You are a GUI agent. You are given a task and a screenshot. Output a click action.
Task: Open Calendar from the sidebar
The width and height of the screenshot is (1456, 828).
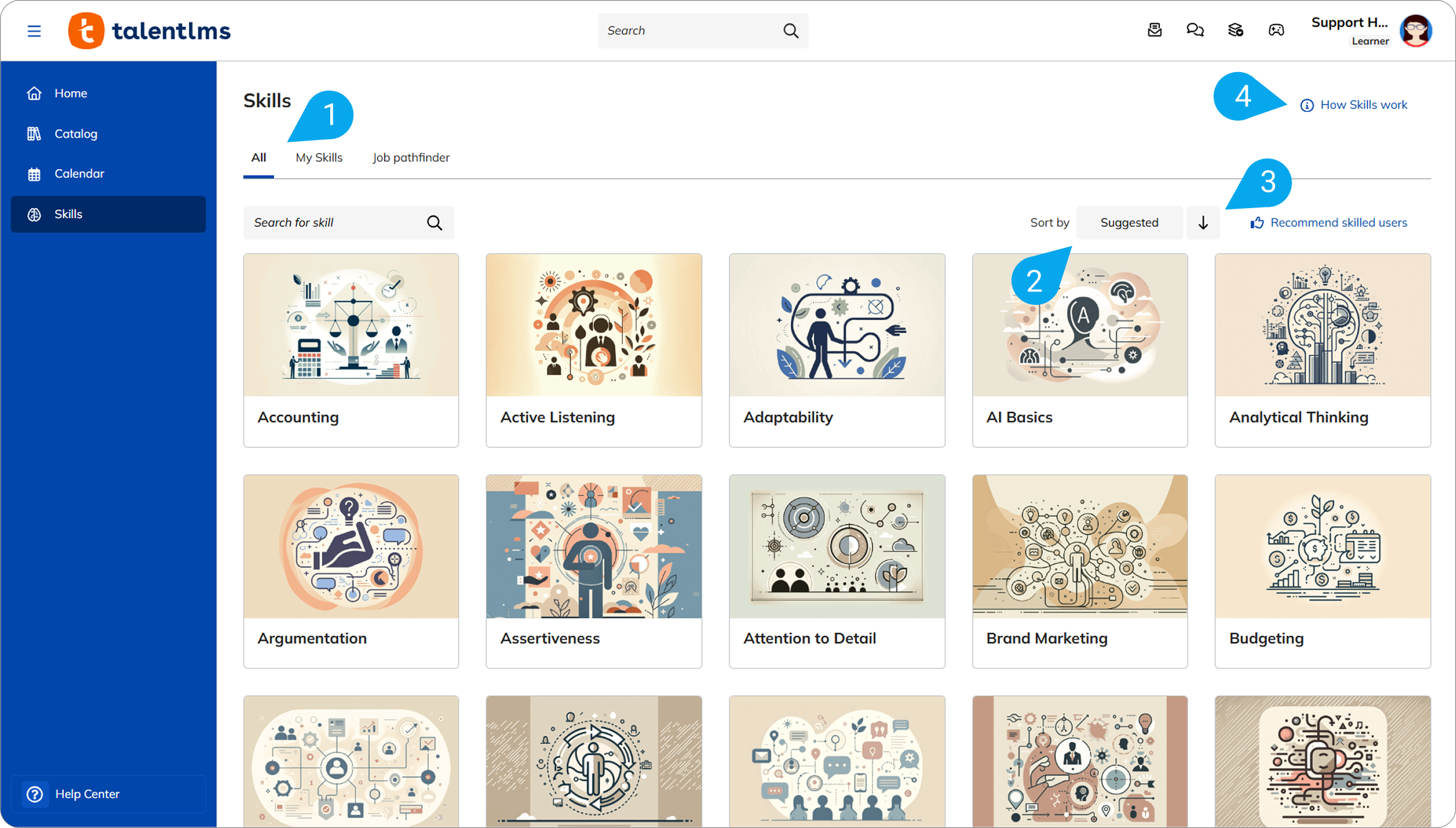tap(79, 173)
